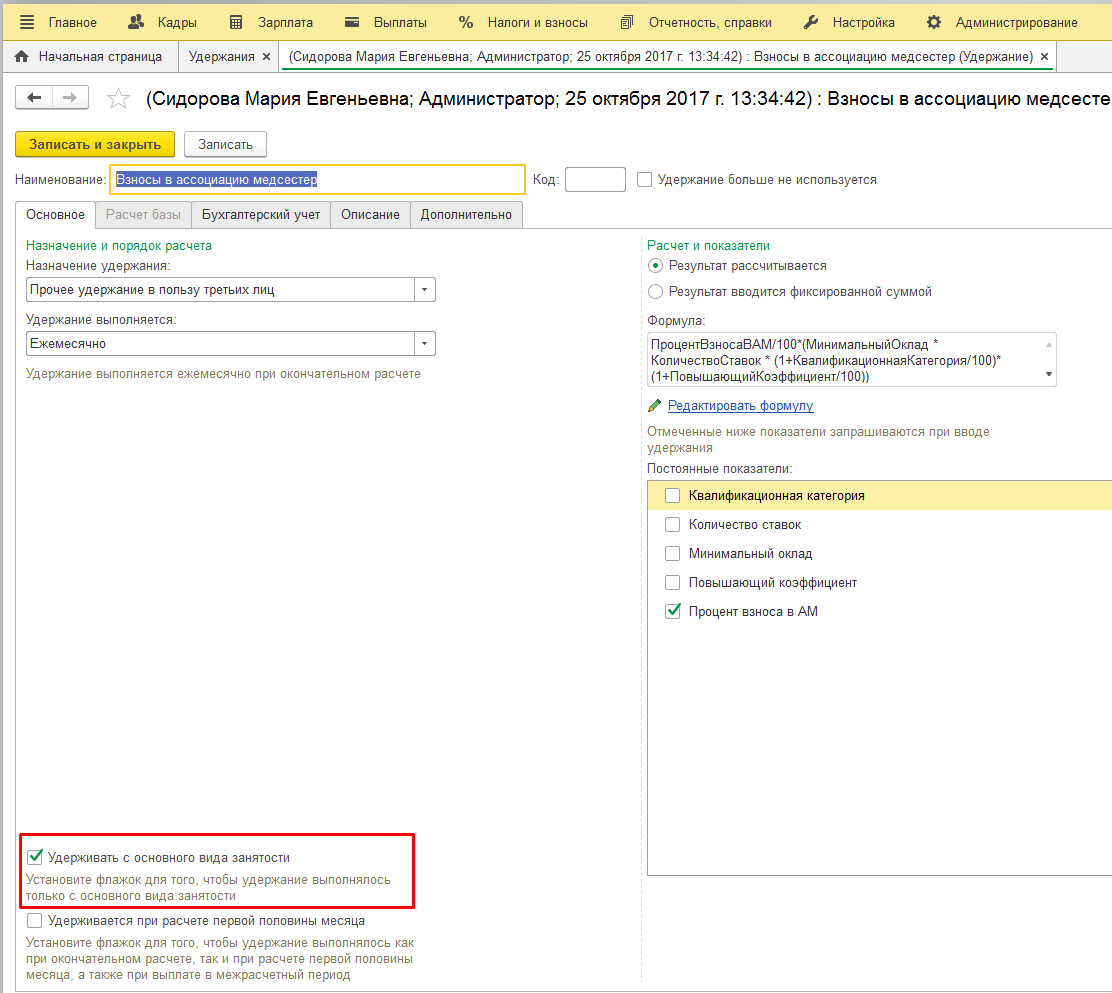Uncheck Удерживать с основного вида занятости
The image size is (1112, 993).
(x=35, y=857)
